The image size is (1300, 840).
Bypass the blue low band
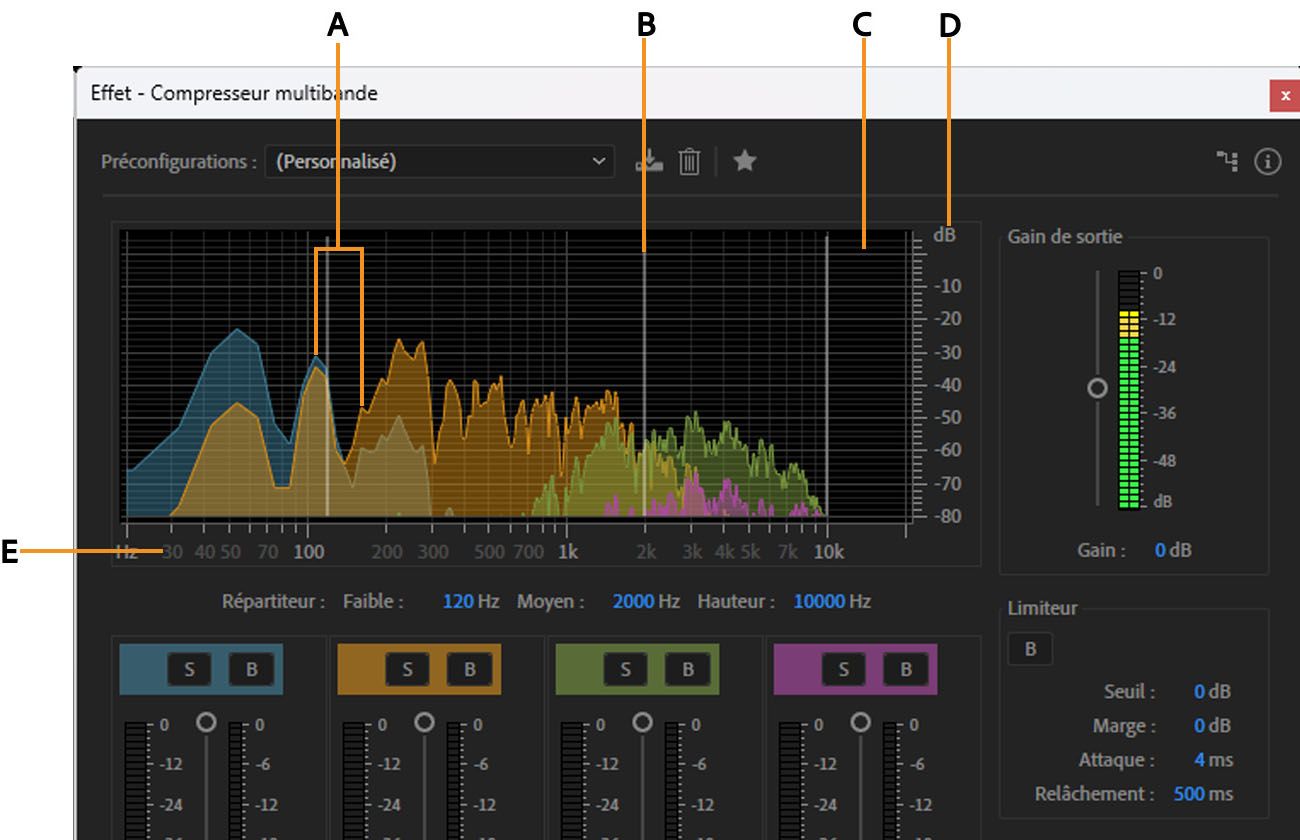(x=251, y=670)
